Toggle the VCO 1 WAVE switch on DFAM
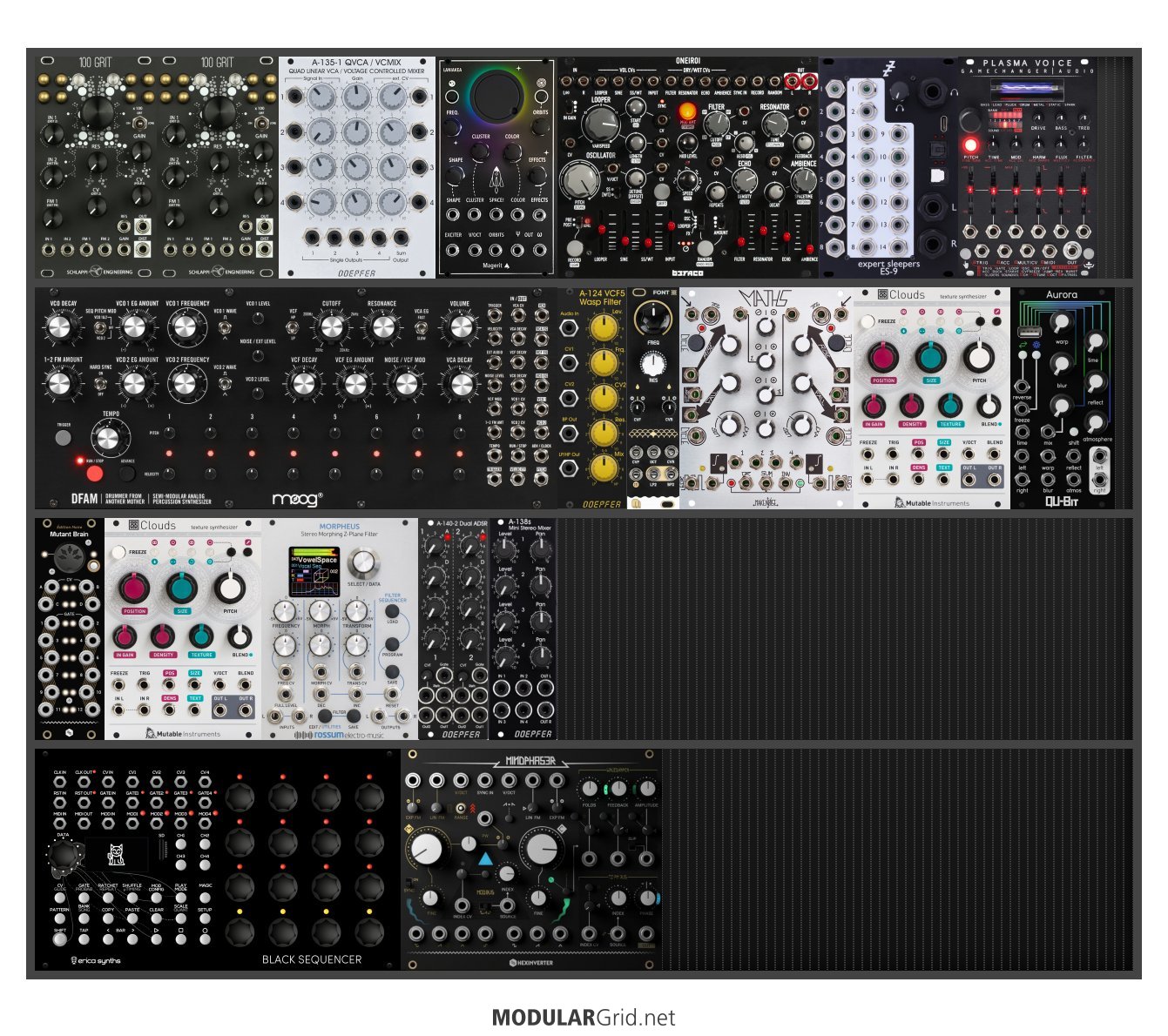This screenshot has width=1168, height=1036. (225, 327)
